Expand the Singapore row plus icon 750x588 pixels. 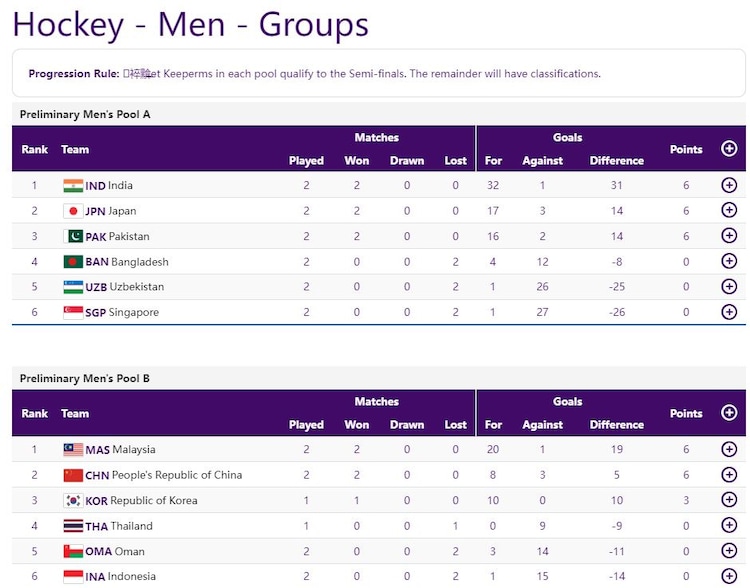click(729, 312)
